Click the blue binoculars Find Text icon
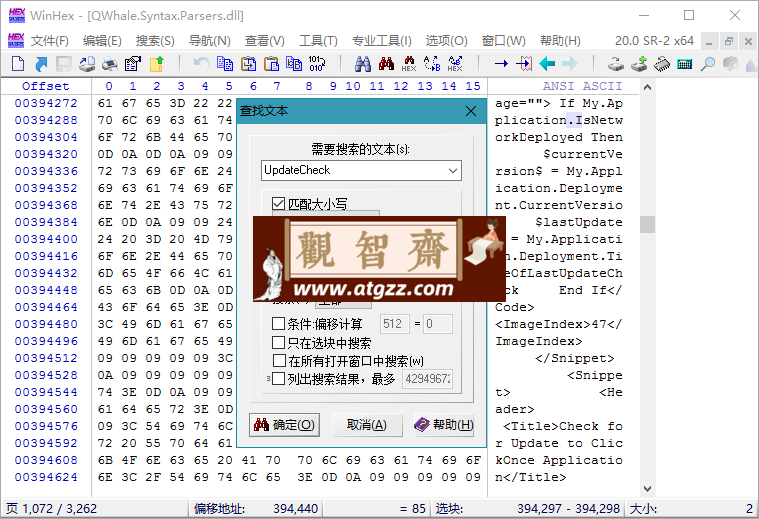The width and height of the screenshot is (759, 519). tap(363, 63)
